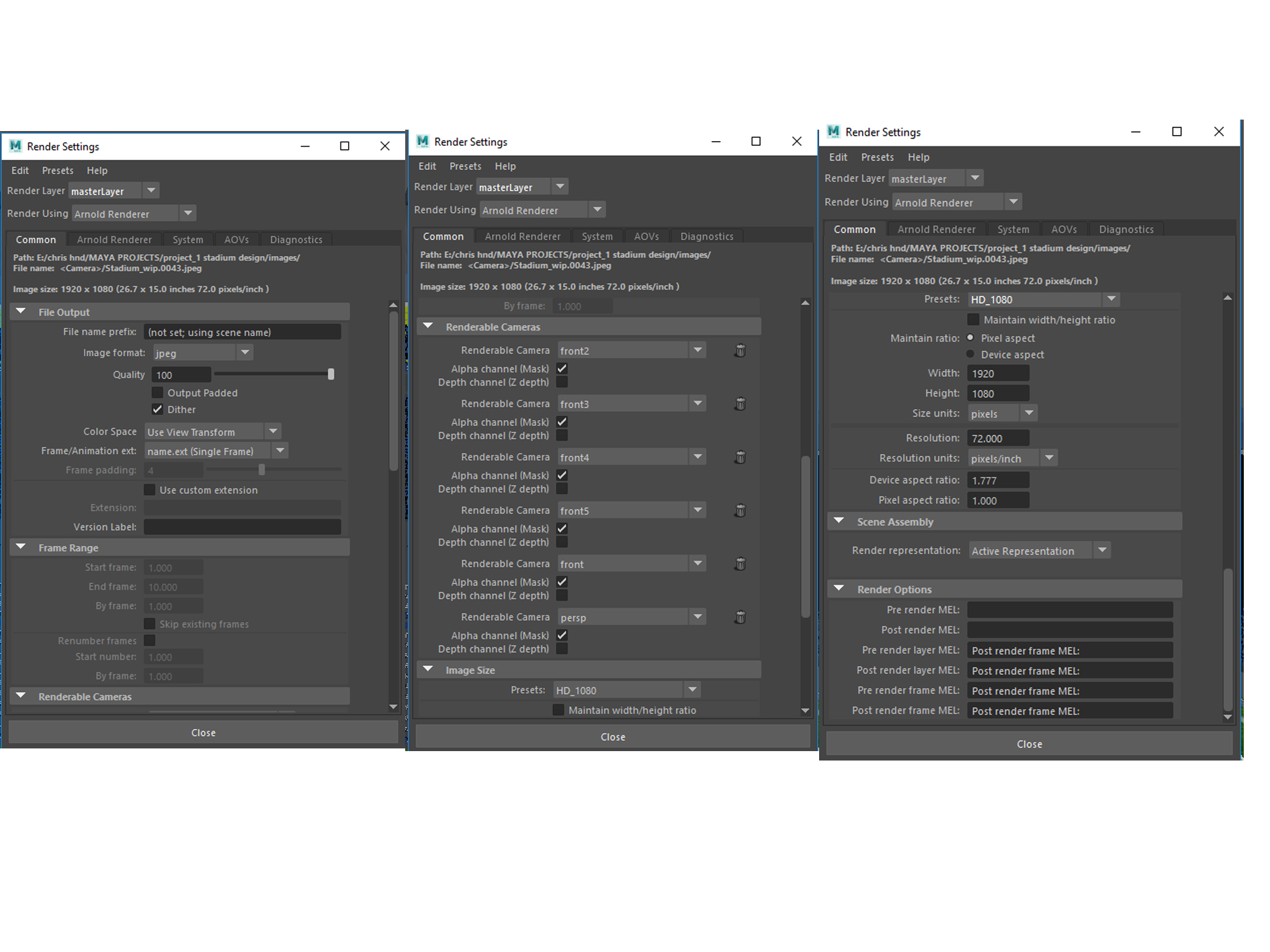The image size is (1270, 952).
Task: Click the Maya logo in the left window's title bar
Action: tap(15, 146)
